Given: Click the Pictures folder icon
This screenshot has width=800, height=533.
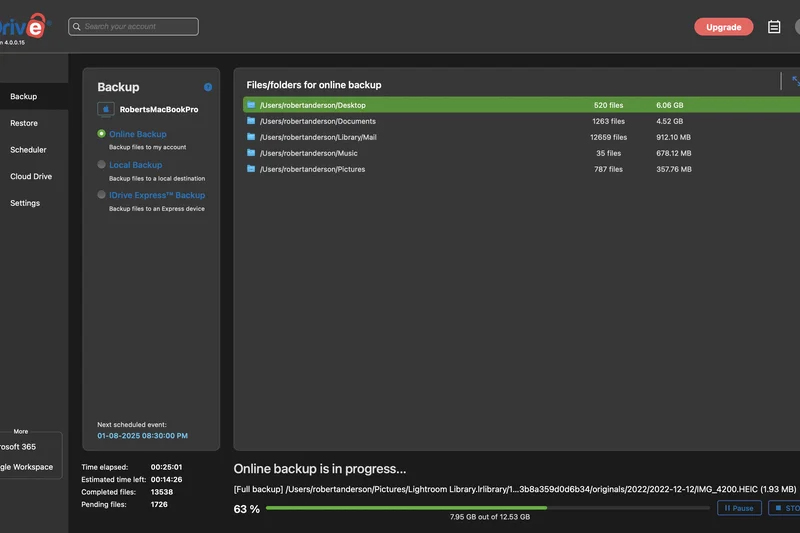Looking at the screenshot, I should [x=251, y=169].
